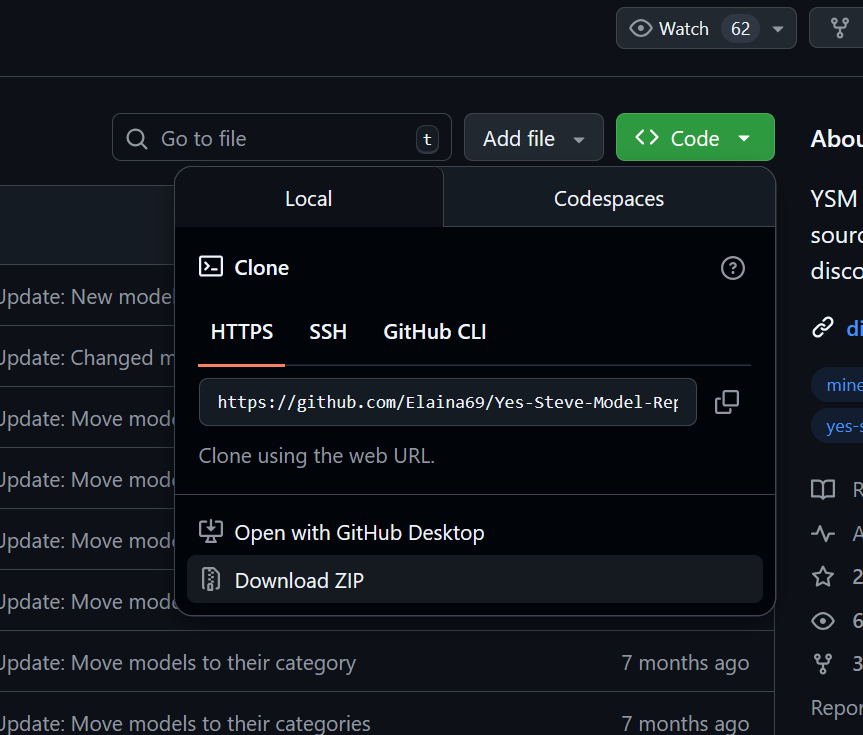Switch to the Codespaces tab

(608, 198)
